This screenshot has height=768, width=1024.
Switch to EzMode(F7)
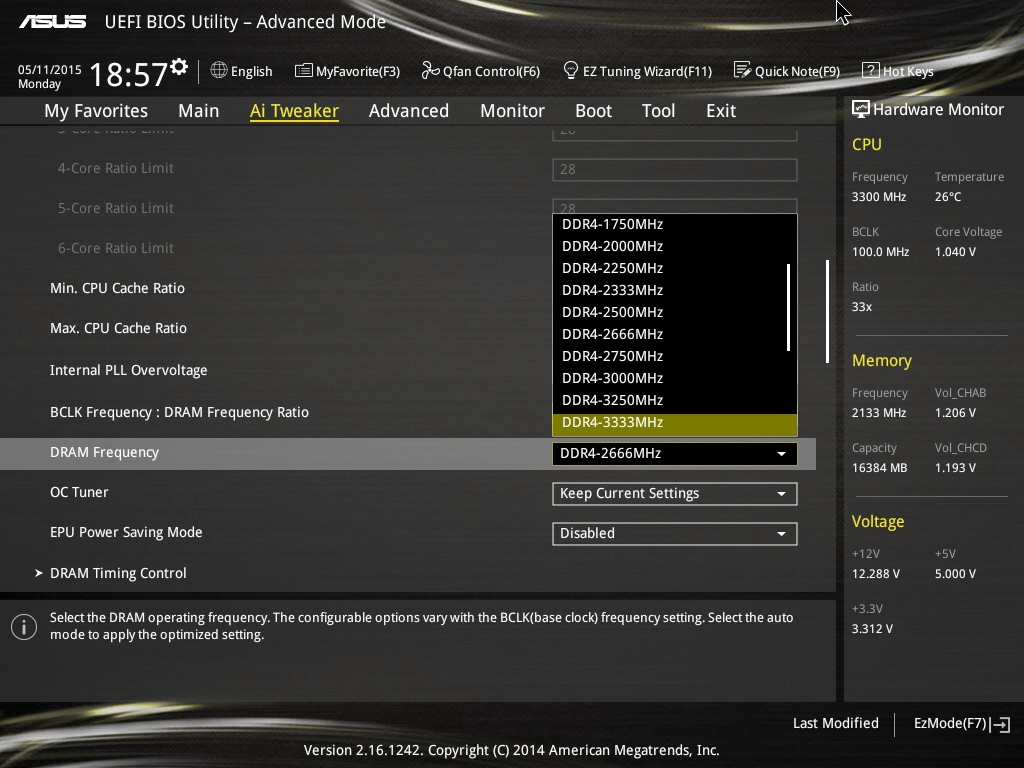coord(961,724)
